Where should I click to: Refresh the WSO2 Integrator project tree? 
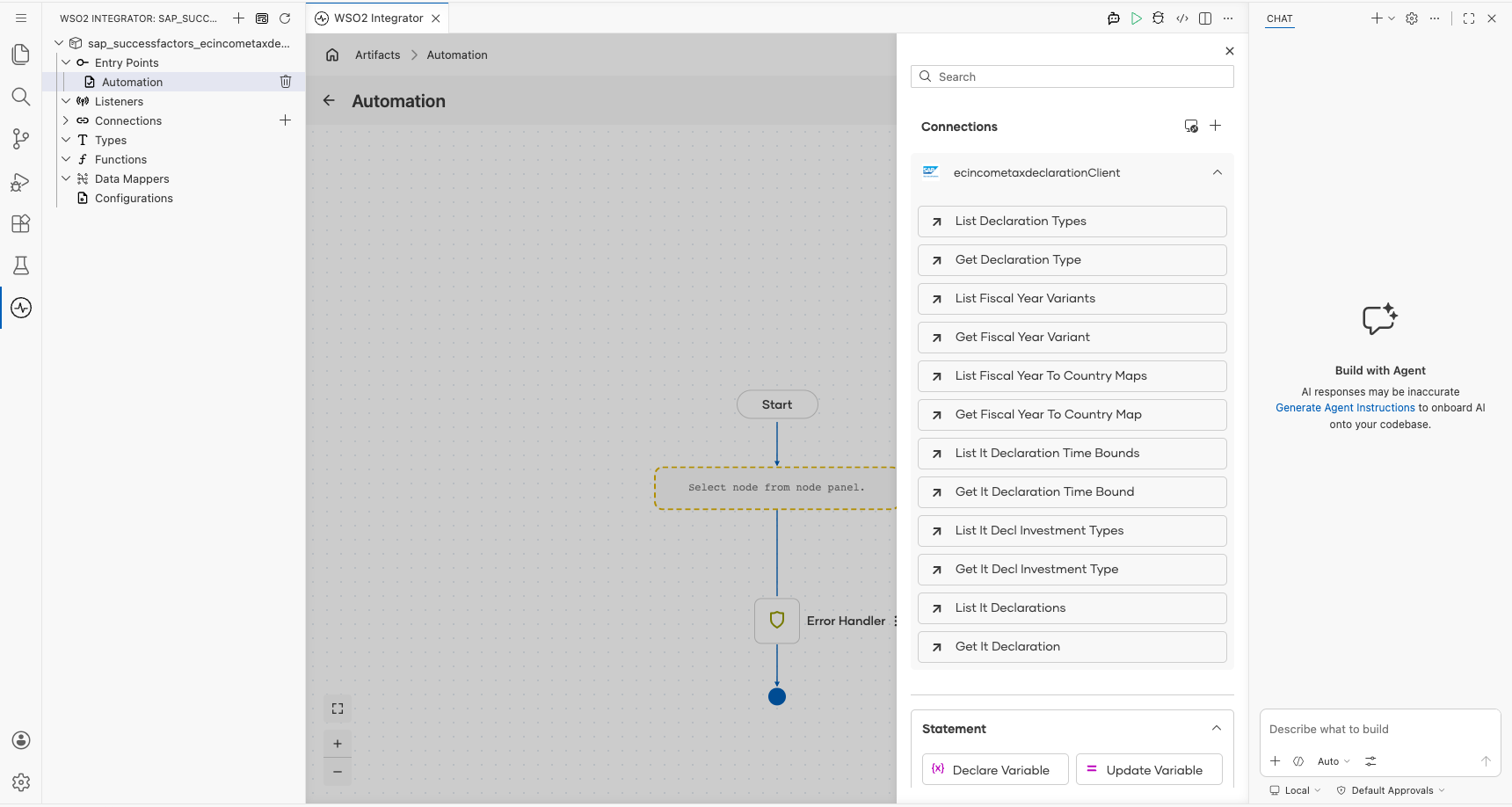(285, 18)
